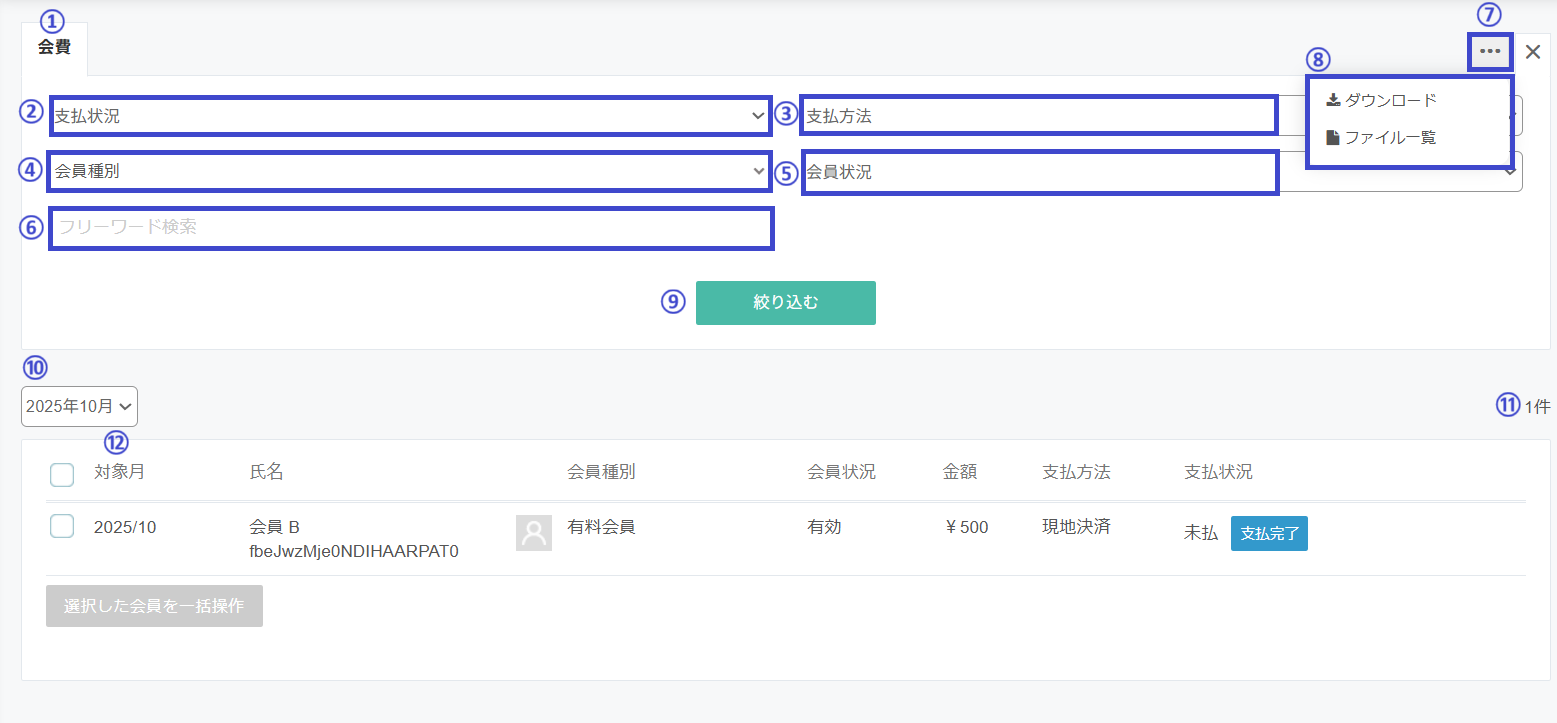Click the blue 支払完了 button
The width and height of the screenshot is (1557, 723).
click(1269, 533)
